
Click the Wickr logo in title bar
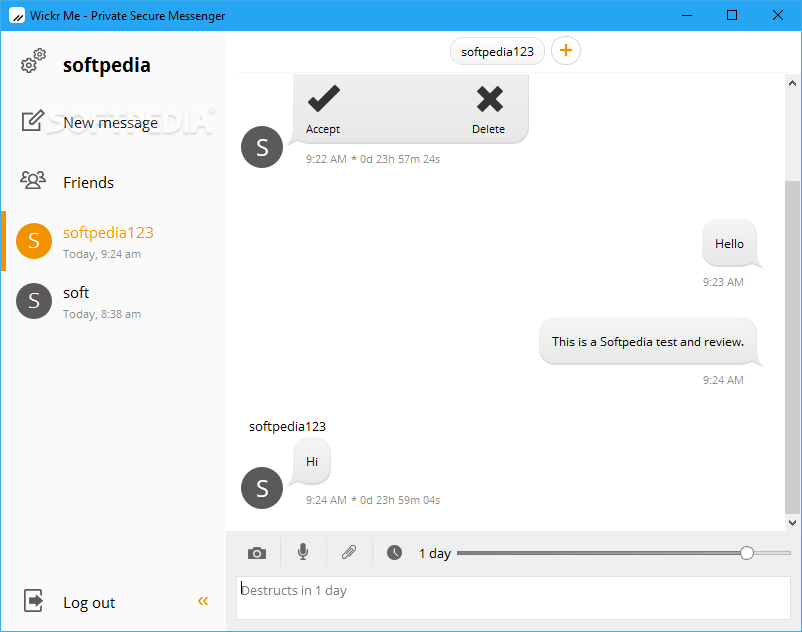coord(17,15)
